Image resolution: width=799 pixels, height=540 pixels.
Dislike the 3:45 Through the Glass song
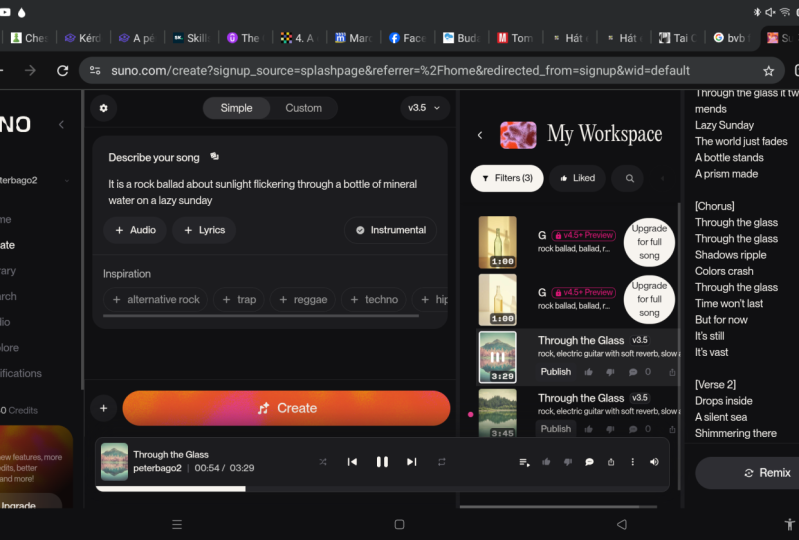(x=610, y=429)
